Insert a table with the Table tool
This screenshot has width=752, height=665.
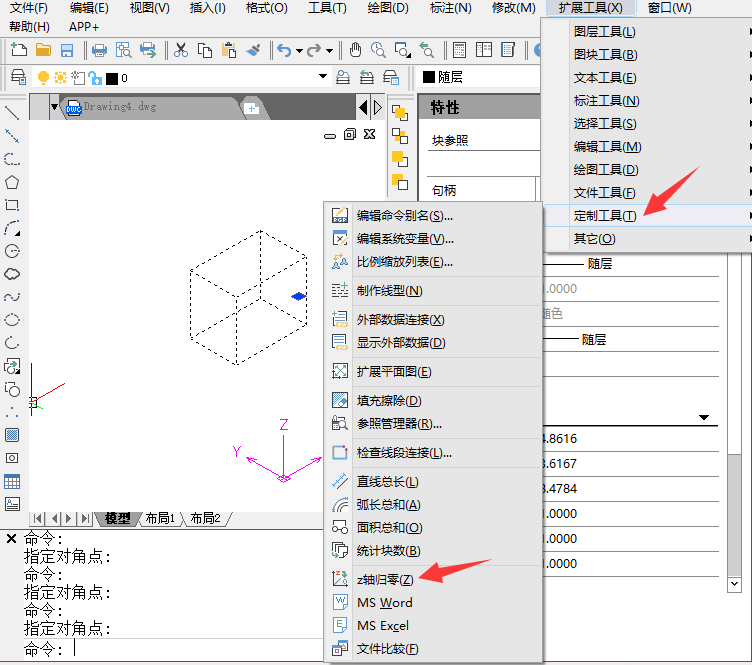[x=12, y=481]
